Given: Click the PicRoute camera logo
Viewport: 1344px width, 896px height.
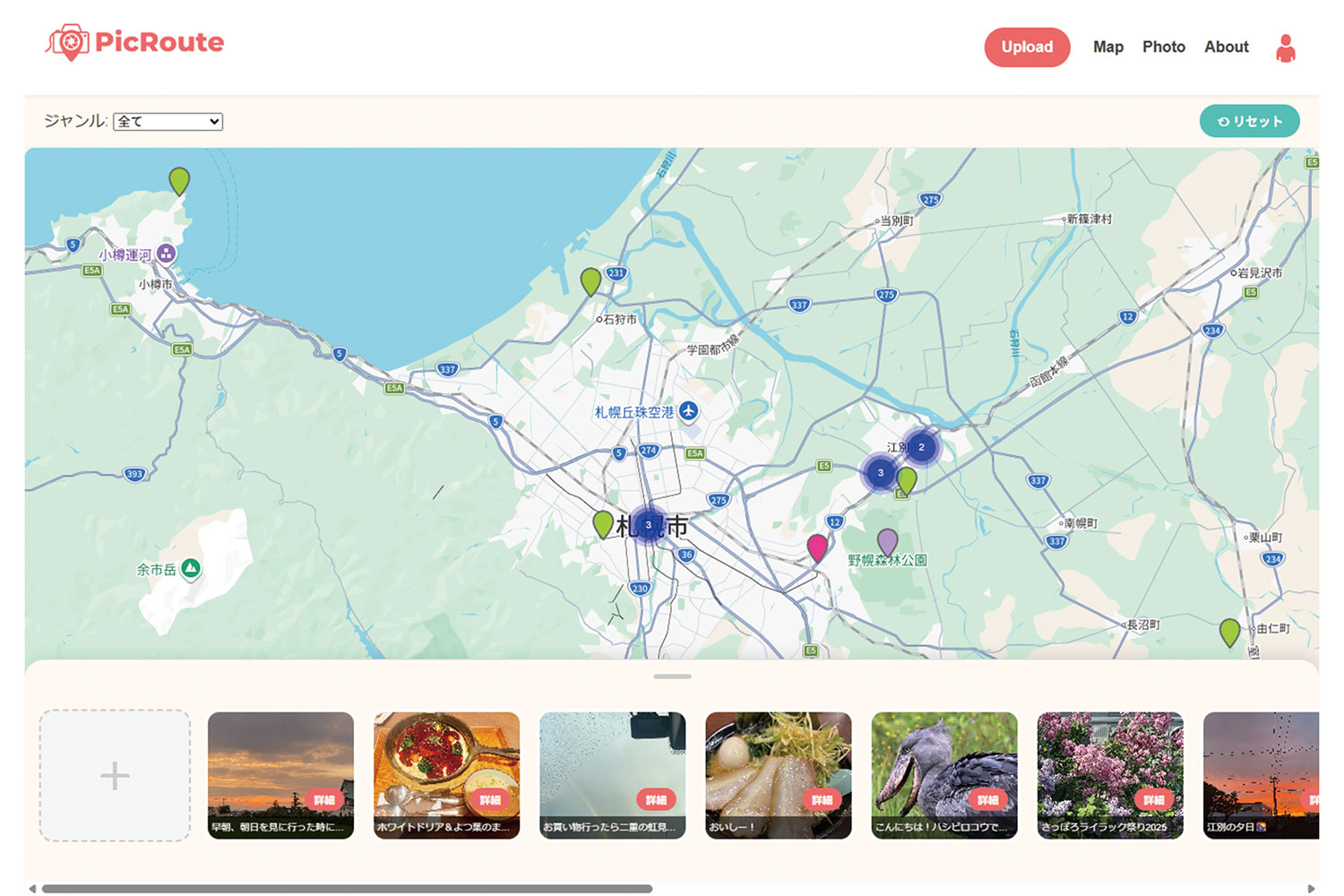Looking at the screenshot, I should click(x=68, y=42).
